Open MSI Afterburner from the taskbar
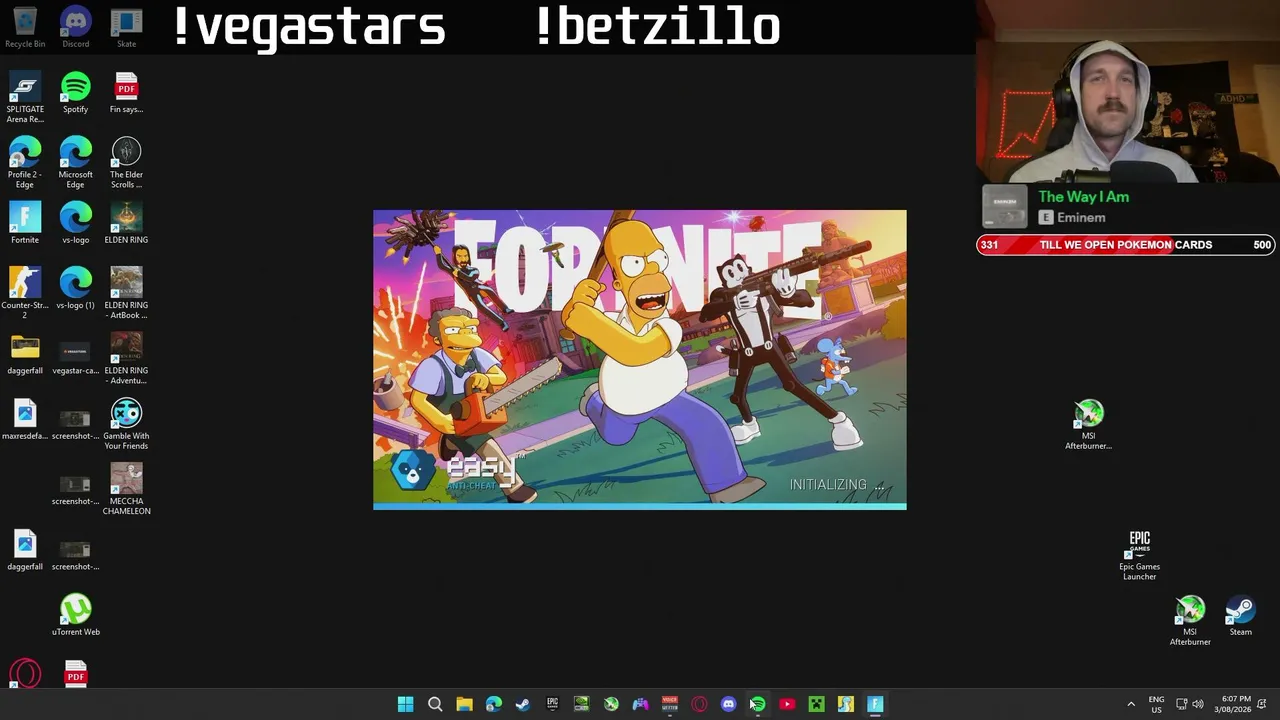This screenshot has height=720, width=1280. (x=611, y=704)
